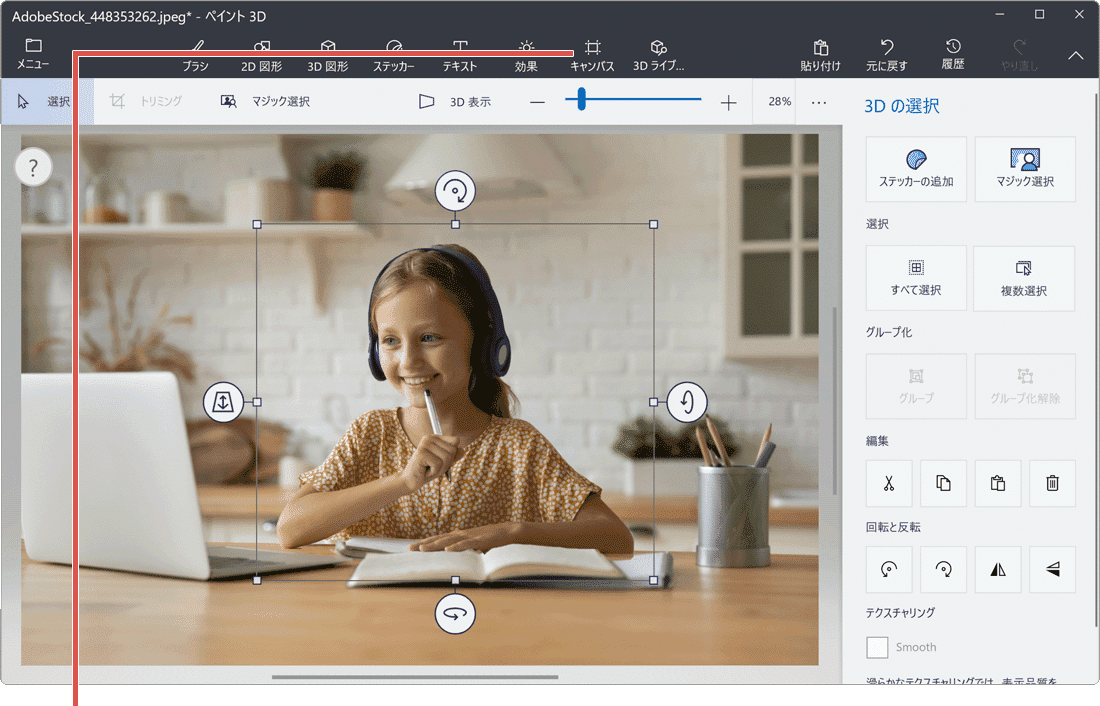This screenshot has width=1100, height=706.
Task: Click the flip horizontal icon
Action: click(997, 569)
